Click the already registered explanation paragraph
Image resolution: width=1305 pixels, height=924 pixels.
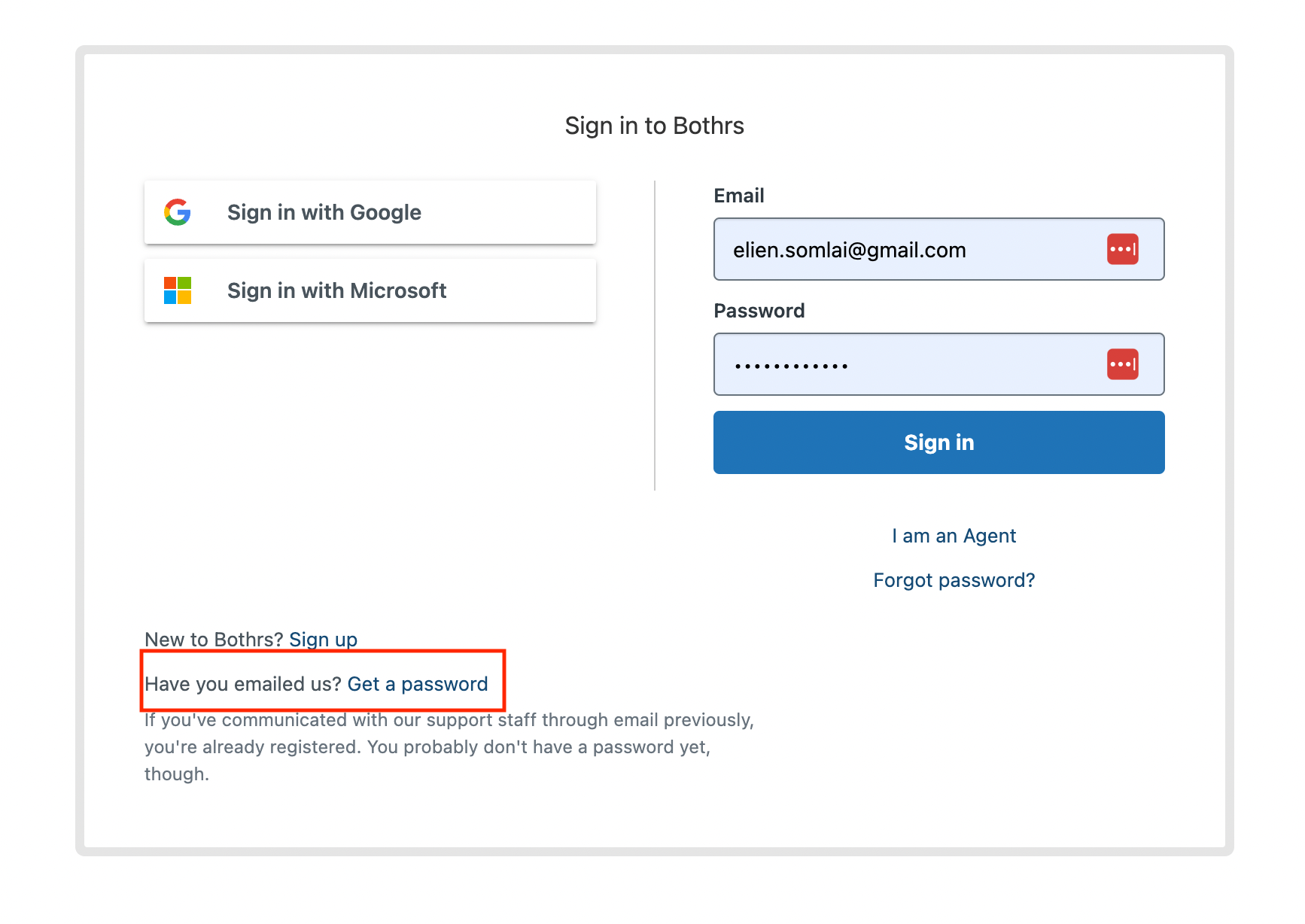pos(449,747)
